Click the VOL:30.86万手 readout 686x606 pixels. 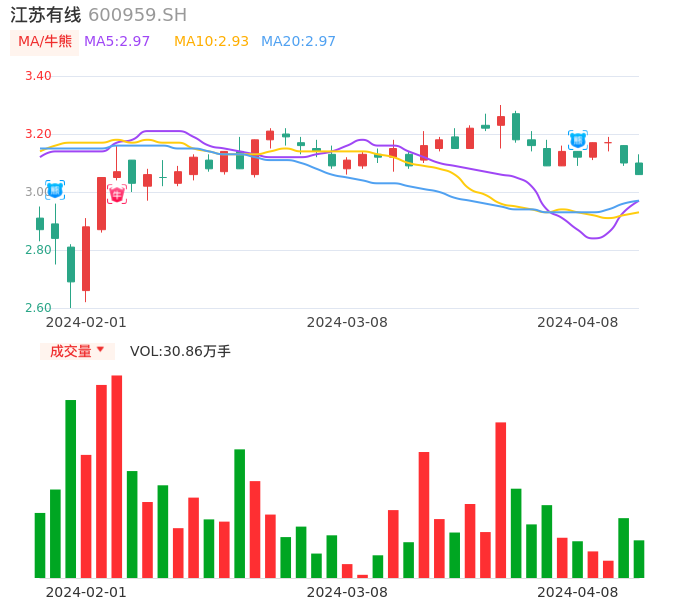pos(180,351)
